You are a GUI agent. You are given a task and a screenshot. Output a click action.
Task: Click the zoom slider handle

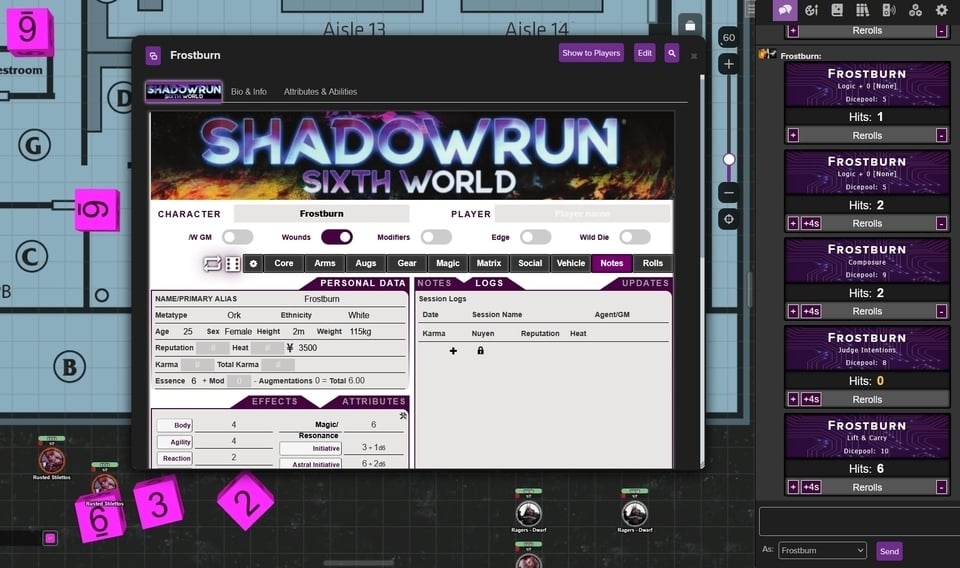[x=729, y=159]
